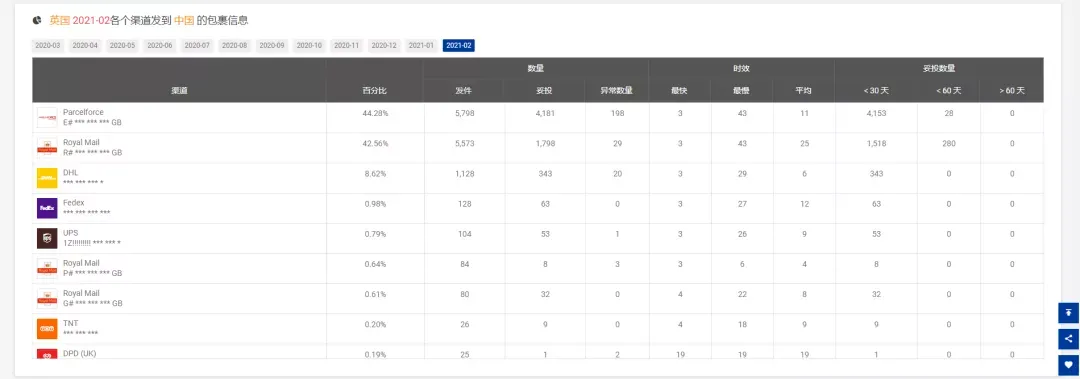Click the UPS brown logo

tap(47, 238)
